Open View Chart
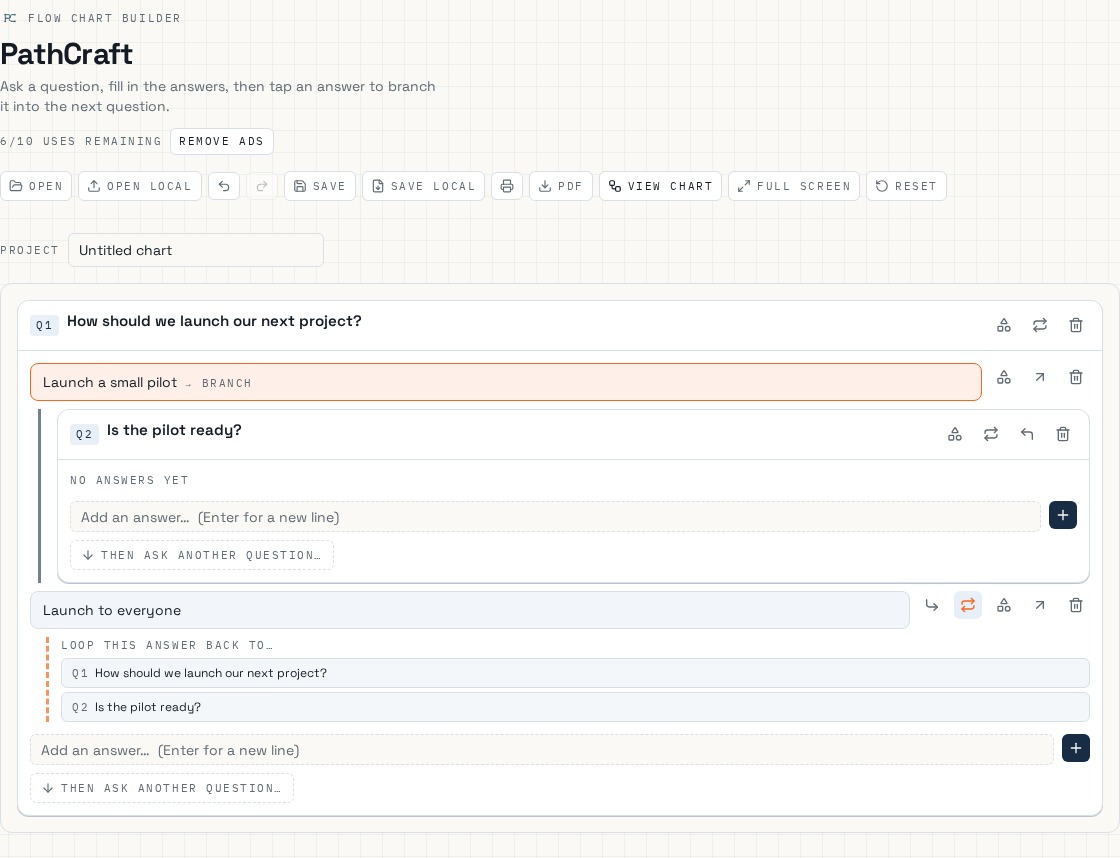1120x858 pixels. tap(661, 186)
